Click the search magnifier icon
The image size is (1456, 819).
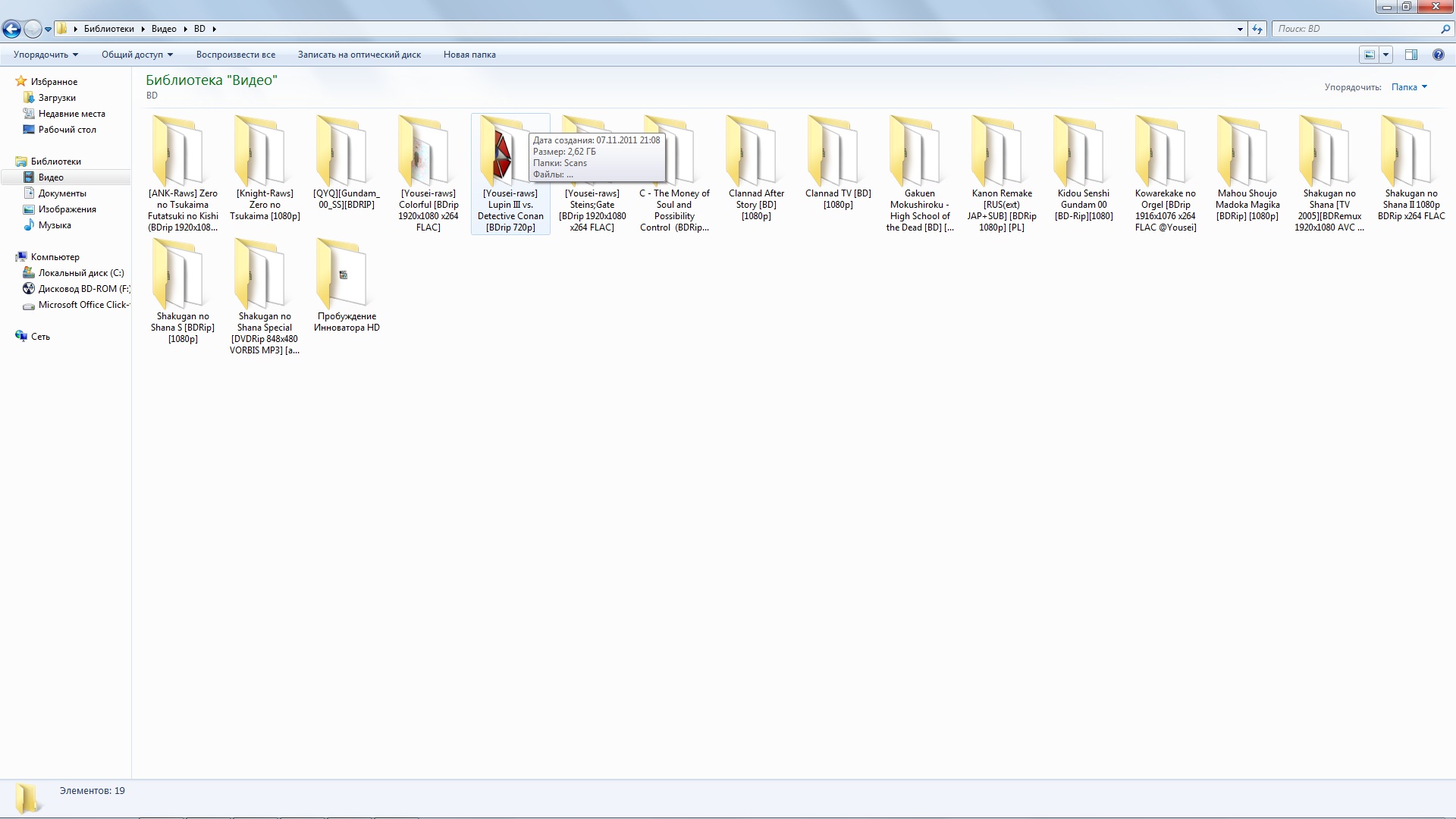coord(1445,29)
